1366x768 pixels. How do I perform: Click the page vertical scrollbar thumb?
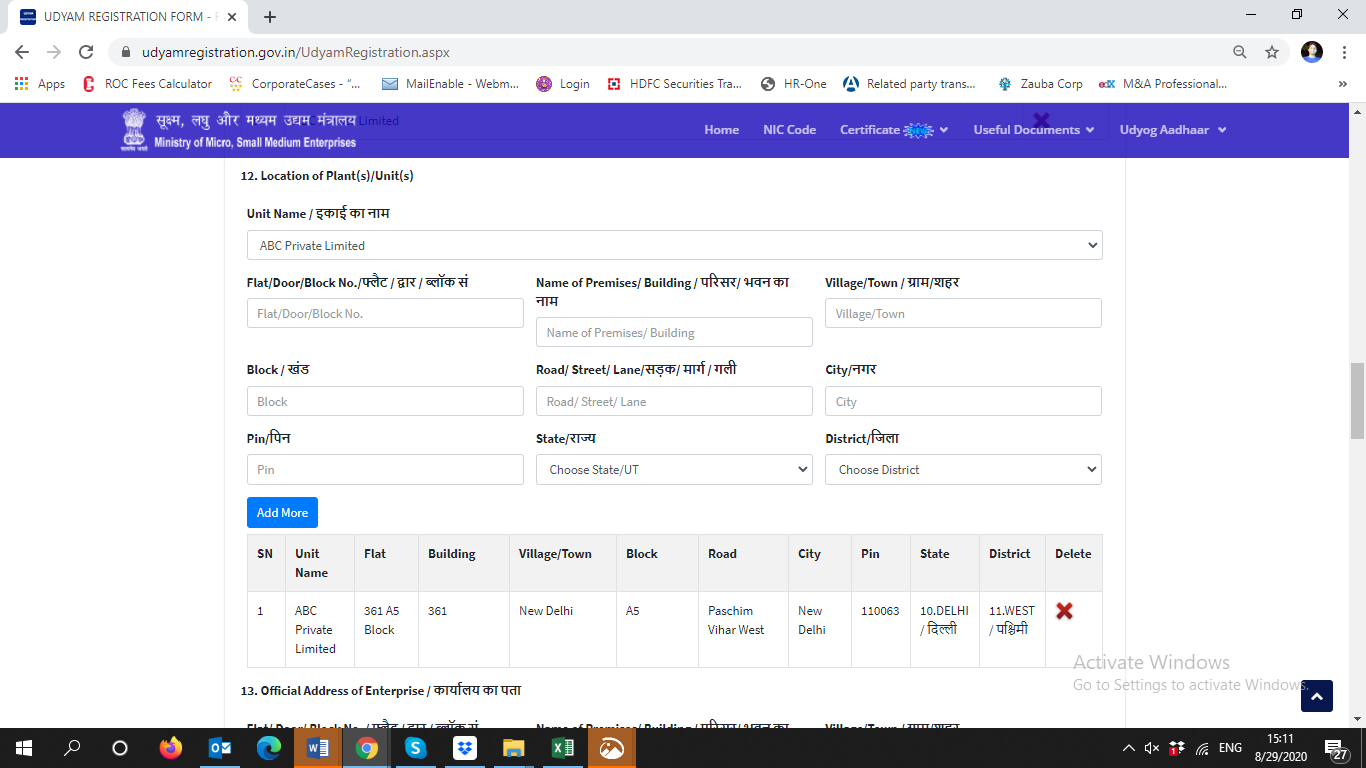click(1357, 400)
